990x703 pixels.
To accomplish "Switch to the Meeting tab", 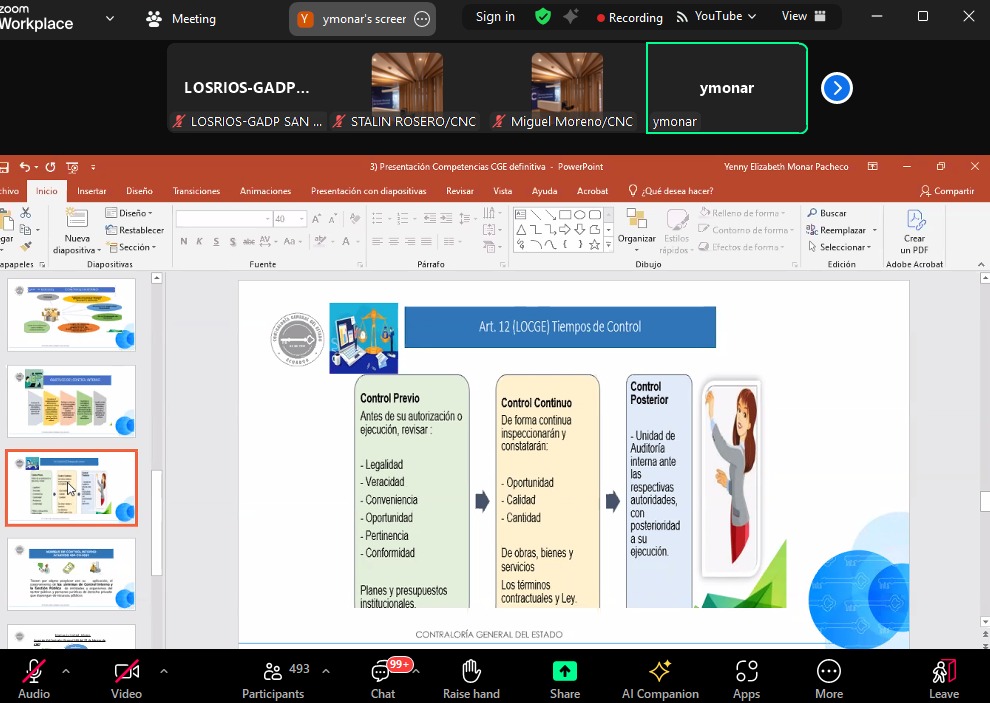I will pyautogui.click(x=181, y=18).
